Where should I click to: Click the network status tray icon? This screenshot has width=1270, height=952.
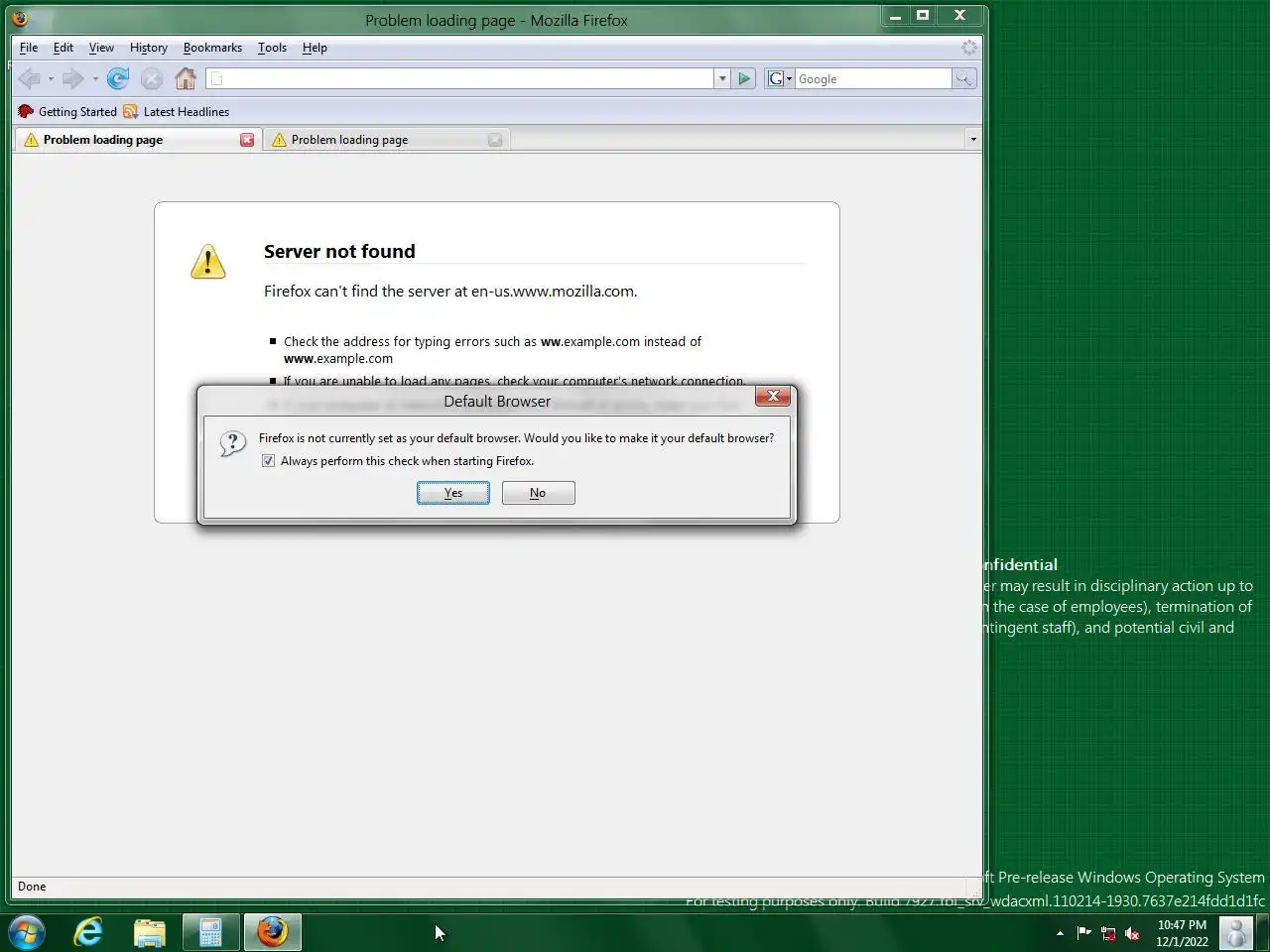[x=1108, y=933]
